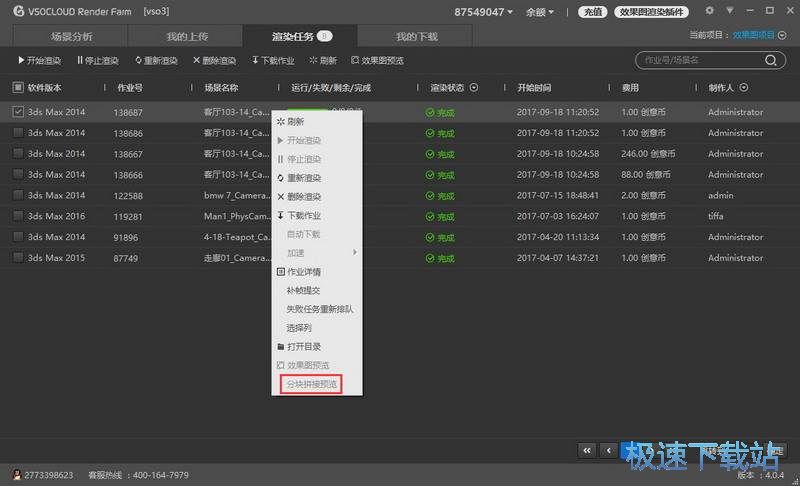Viewport: 800px width, 486px height.
Task: Click the 重新渲染 re-render toolbar button
Action: [156, 60]
